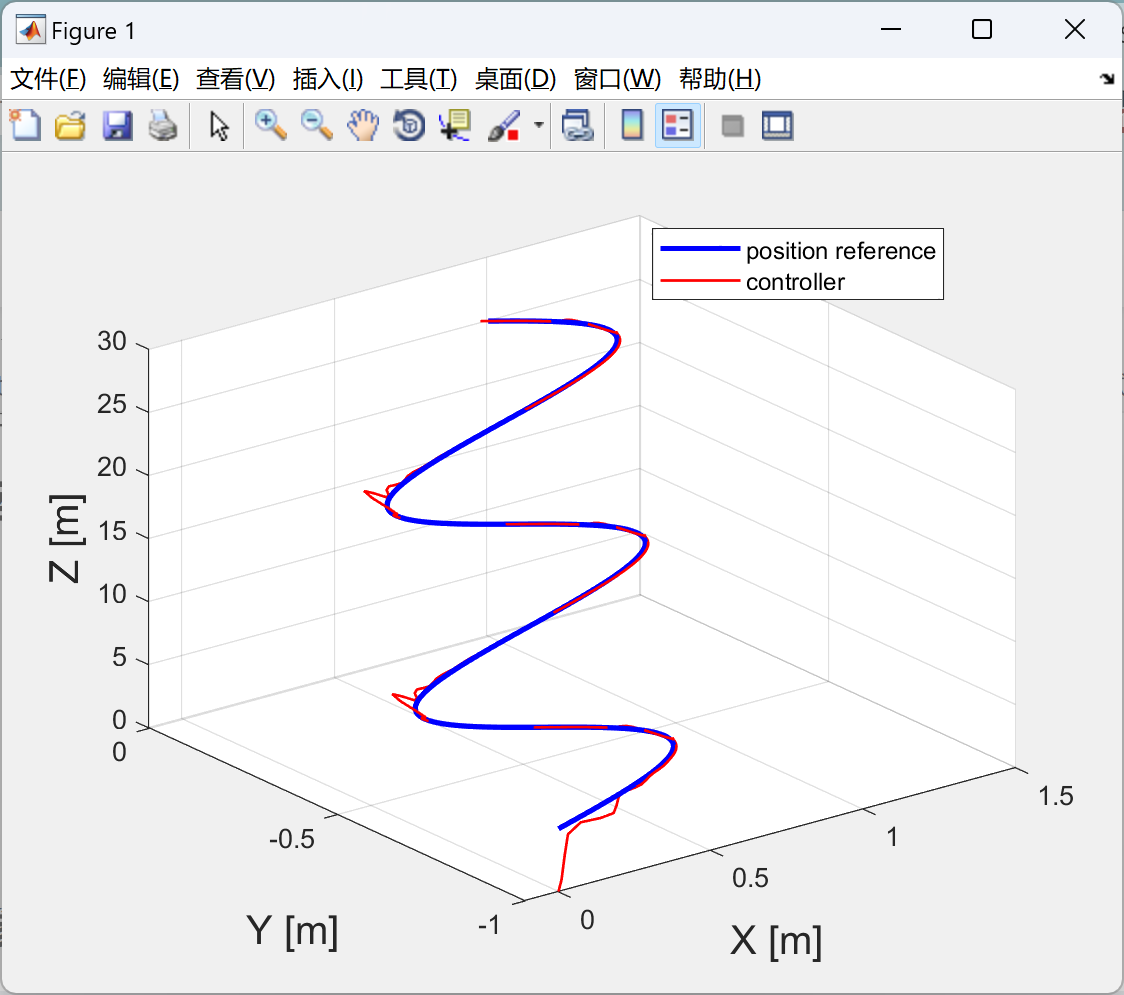Select the X [m] axis label
The width and height of the screenshot is (1124, 995).
[776, 940]
